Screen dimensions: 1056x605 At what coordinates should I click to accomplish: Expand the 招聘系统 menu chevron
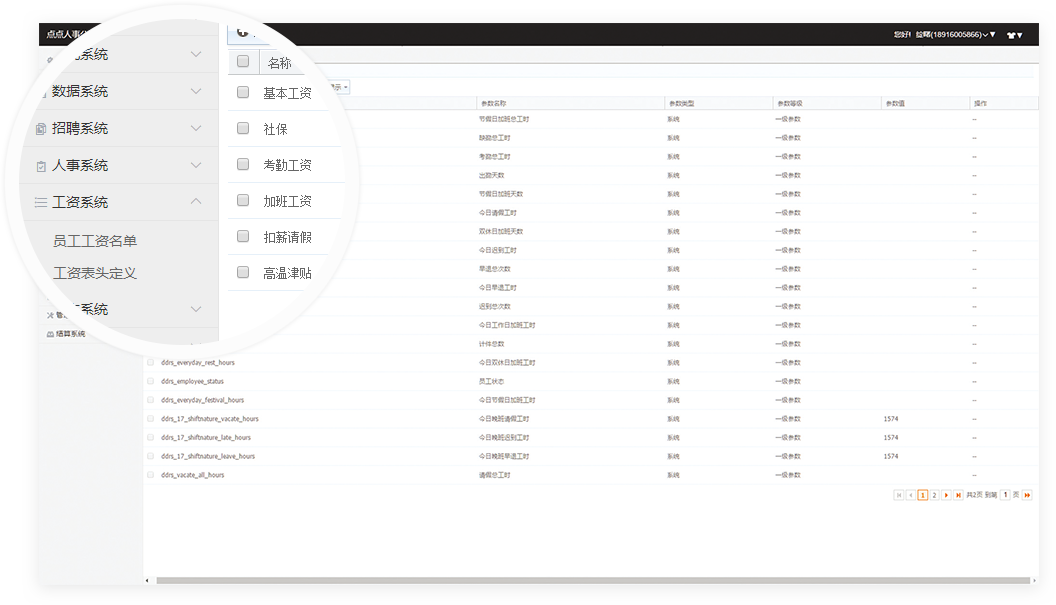coord(196,128)
